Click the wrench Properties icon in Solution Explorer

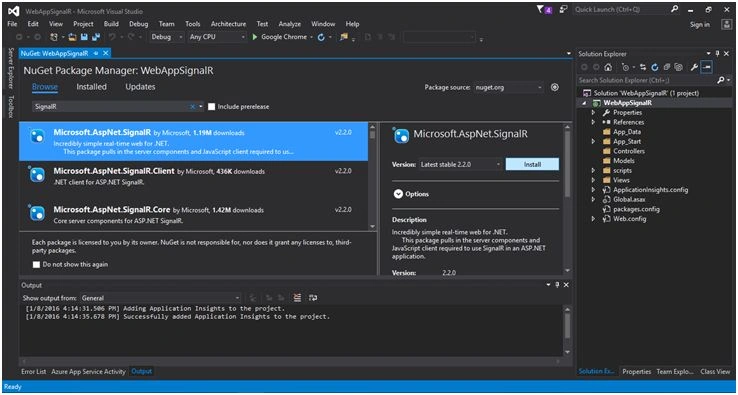pos(694,67)
